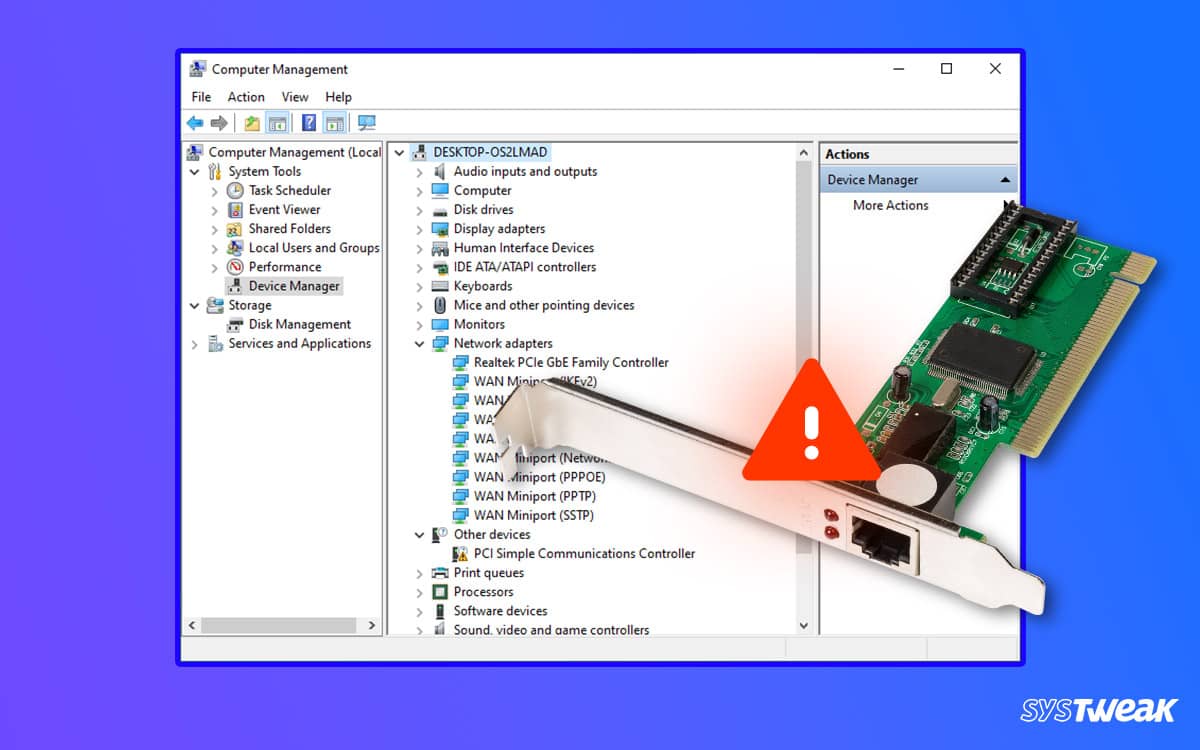This screenshot has width=1200, height=750.
Task: Open the View menu
Action: pos(294,96)
